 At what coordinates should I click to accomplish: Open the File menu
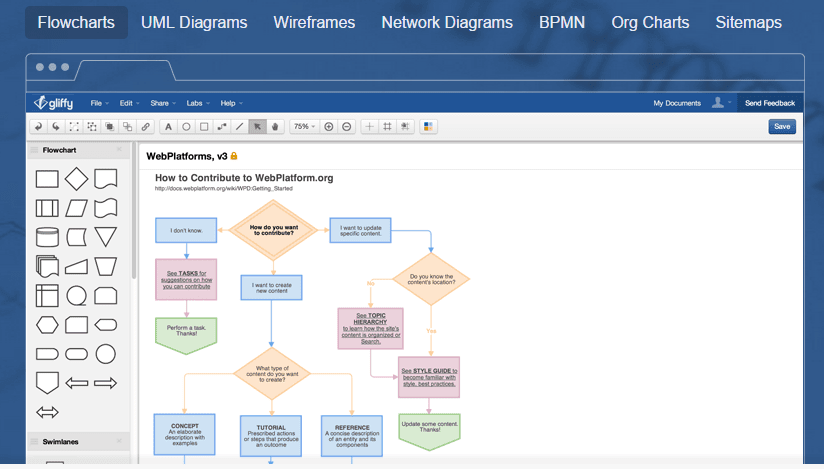click(x=99, y=103)
